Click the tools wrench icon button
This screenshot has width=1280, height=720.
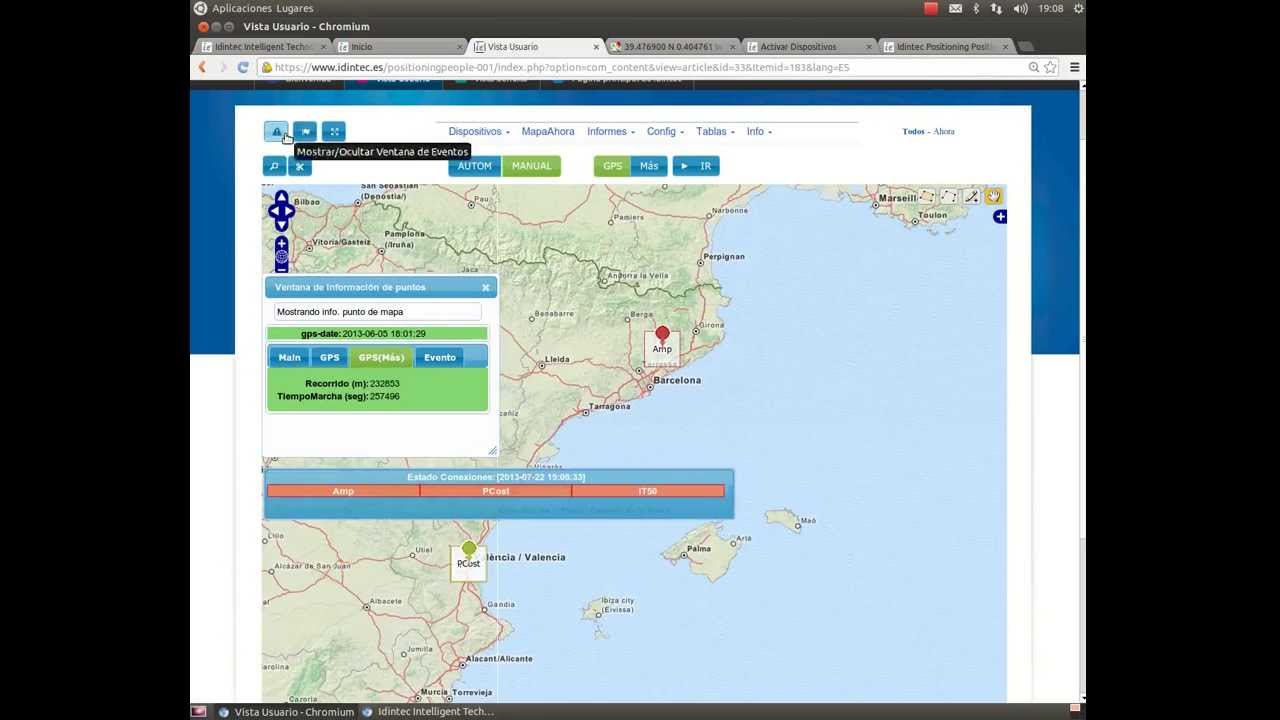coord(300,166)
